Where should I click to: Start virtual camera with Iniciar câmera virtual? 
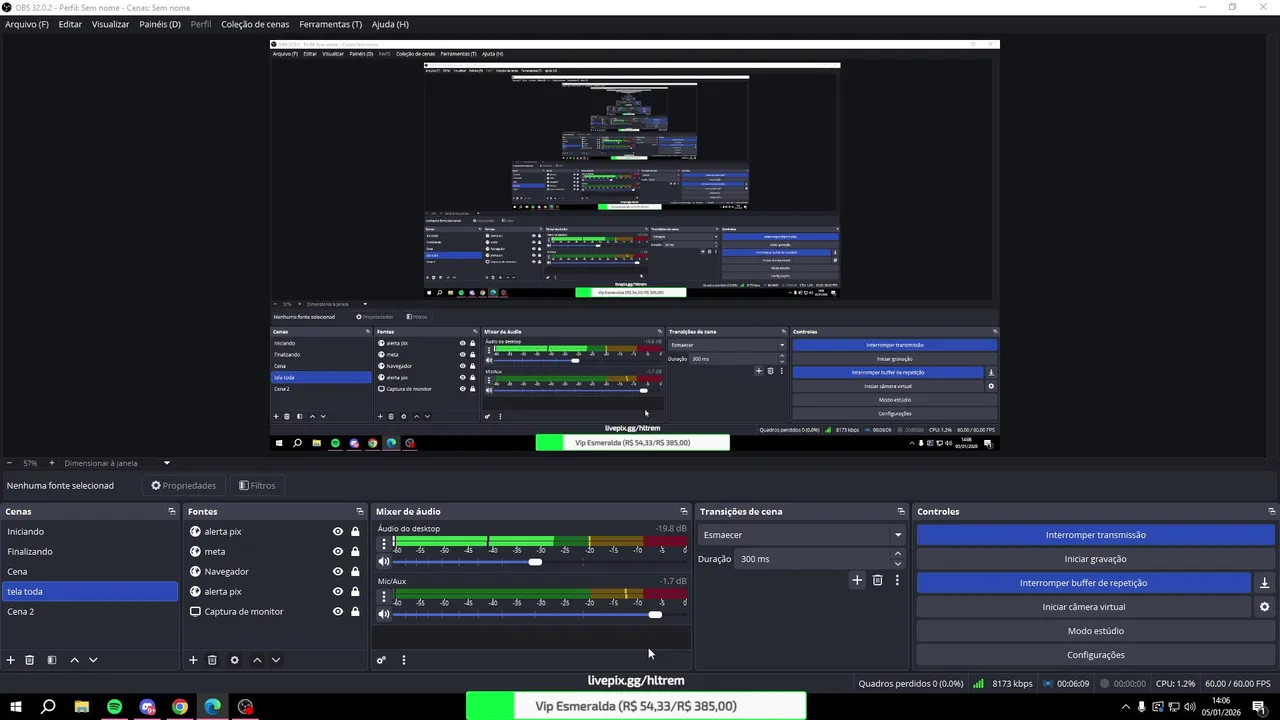click(1083, 607)
